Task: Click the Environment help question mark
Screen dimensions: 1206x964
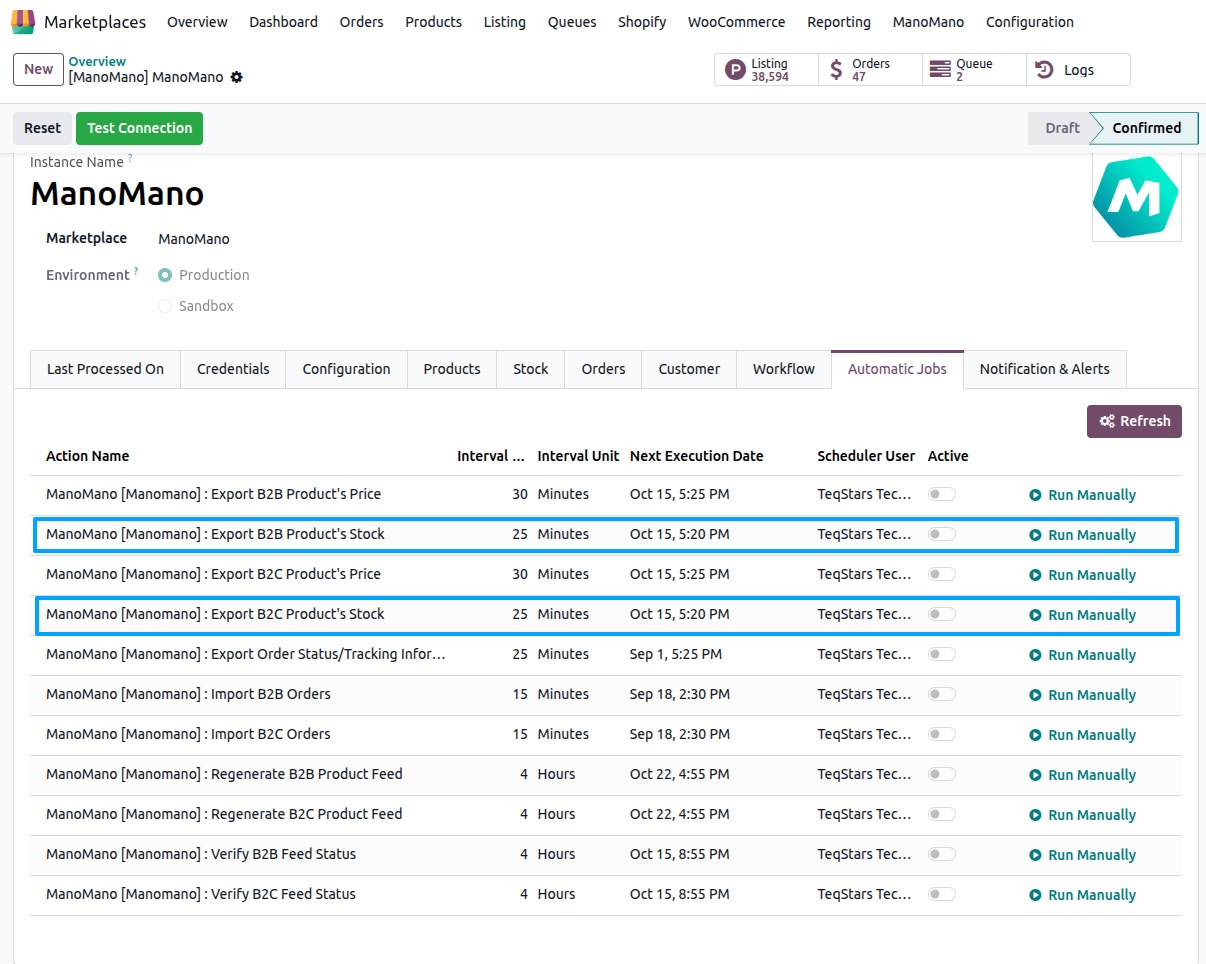Action: click(136, 271)
